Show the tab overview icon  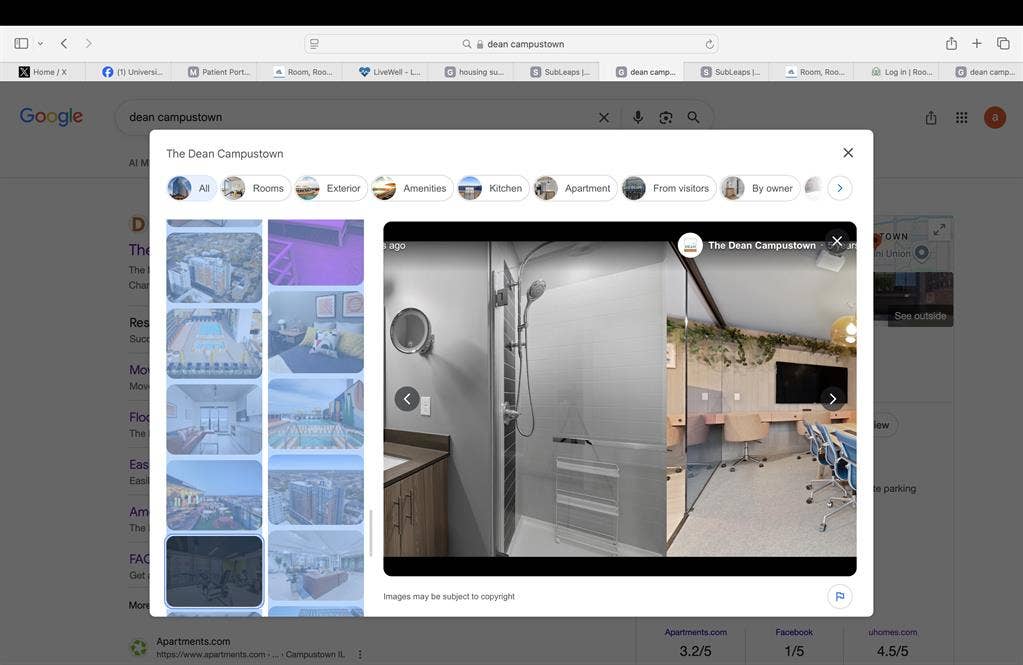(1003, 44)
